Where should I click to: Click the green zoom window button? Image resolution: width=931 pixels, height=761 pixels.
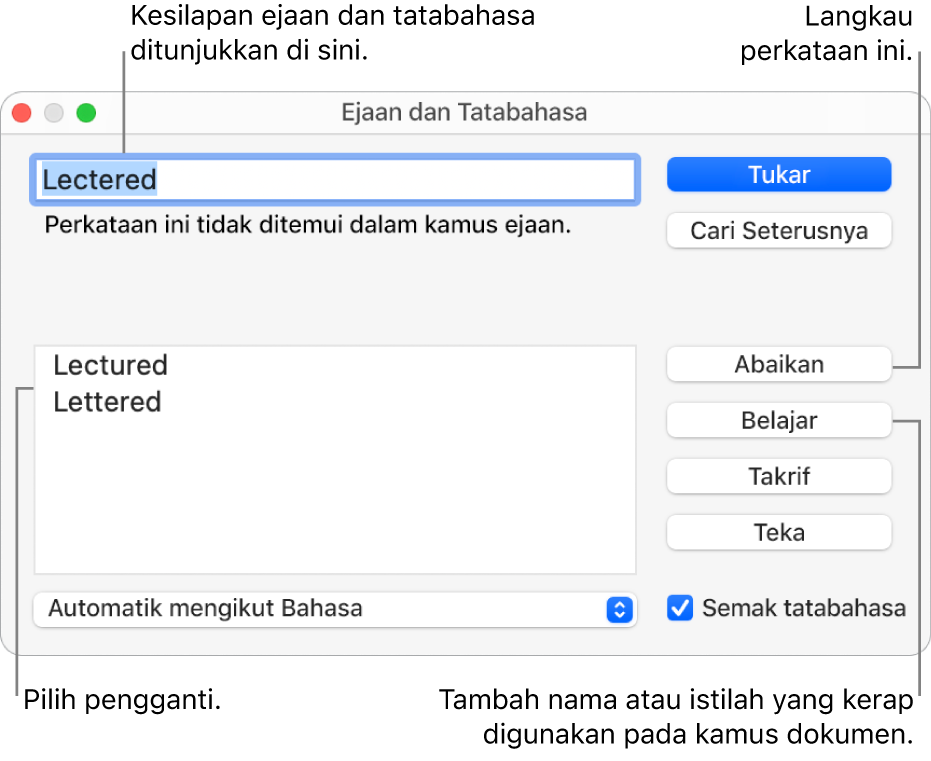click(x=87, y=113)
